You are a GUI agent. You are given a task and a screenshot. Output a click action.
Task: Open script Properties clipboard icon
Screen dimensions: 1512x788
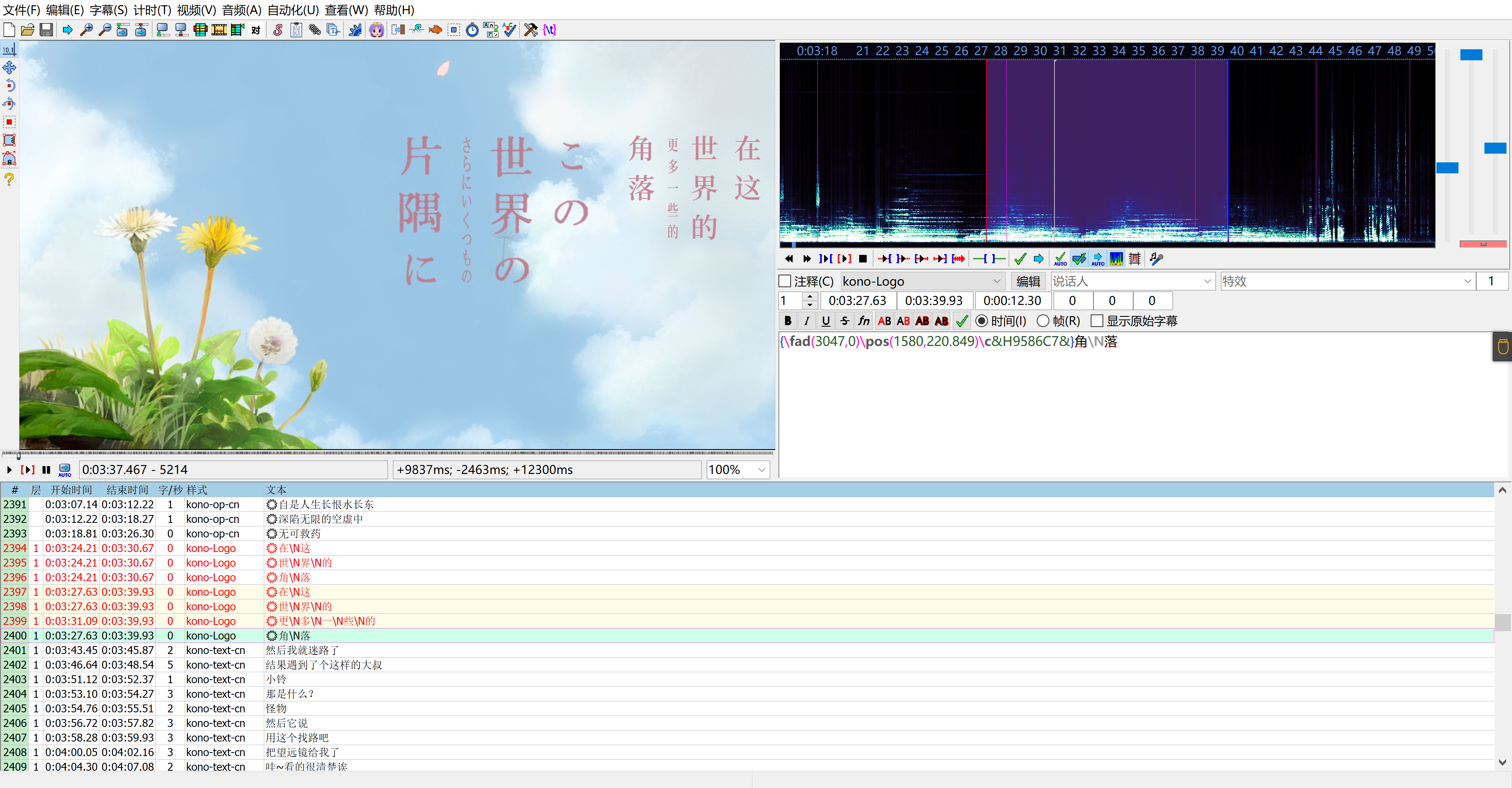coord(296,30)
